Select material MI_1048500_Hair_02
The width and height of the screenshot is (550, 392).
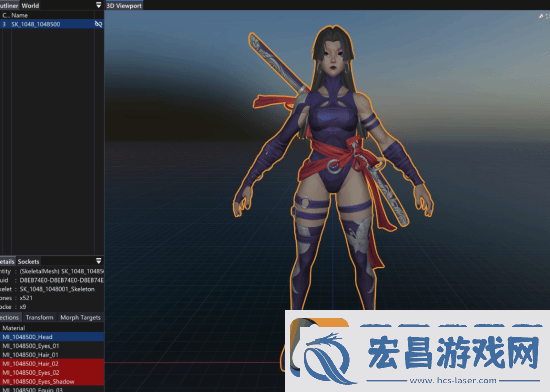click(x=52, y=364)
